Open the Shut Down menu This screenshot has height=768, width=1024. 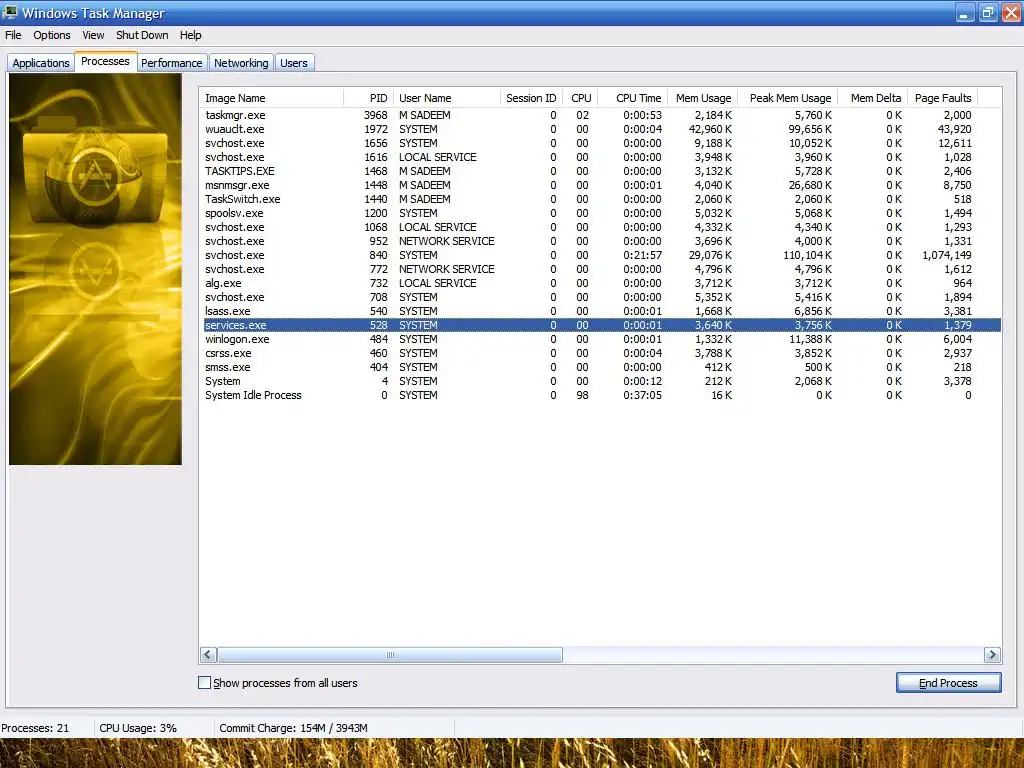click(x=142, y=35)
